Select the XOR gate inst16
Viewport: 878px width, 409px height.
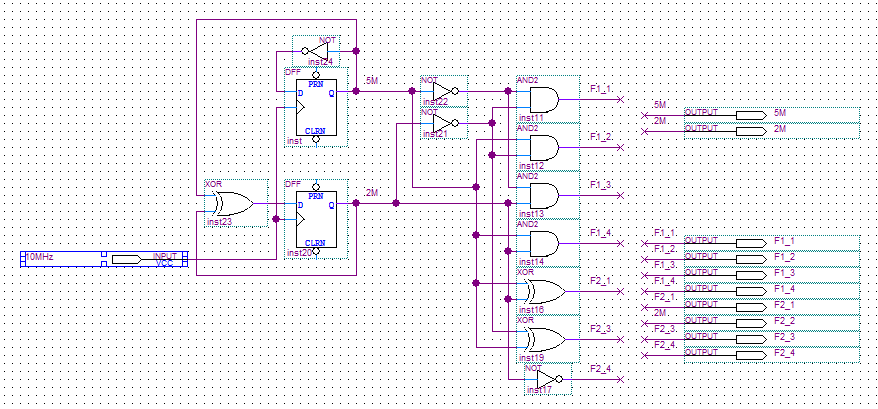click(x=548, y=291)
